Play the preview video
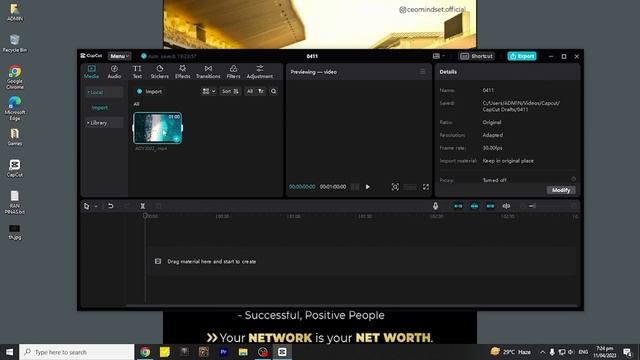Screen dimensions: 640x360 pos(368,187)
